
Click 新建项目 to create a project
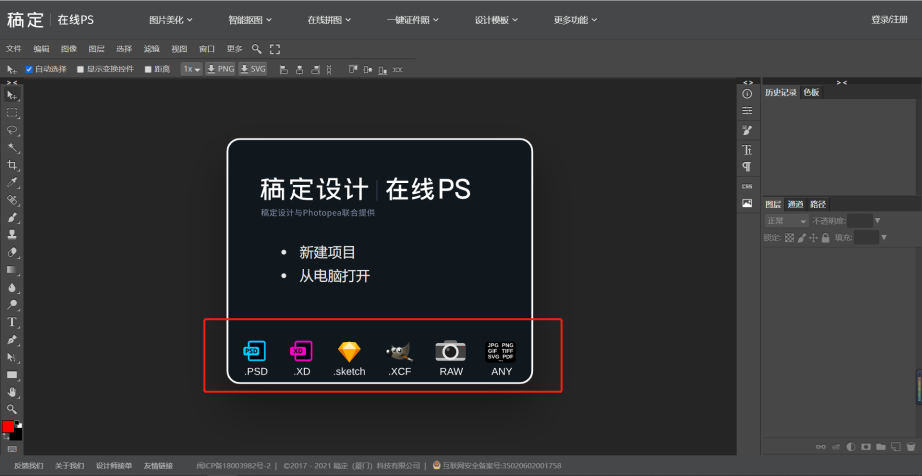pos(327,252)
